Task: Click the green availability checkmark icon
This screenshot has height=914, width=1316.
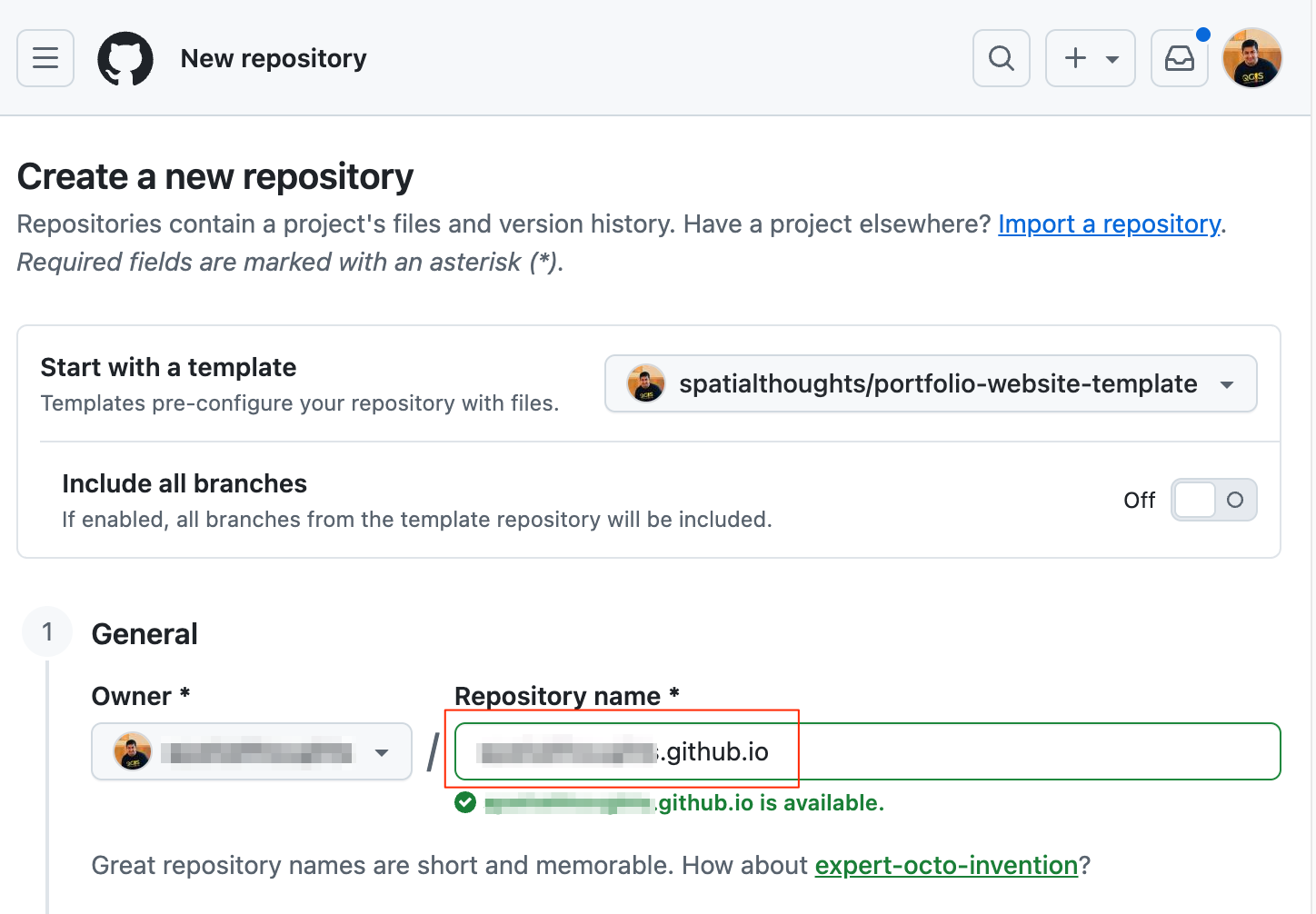Action: tap(465, 803)
